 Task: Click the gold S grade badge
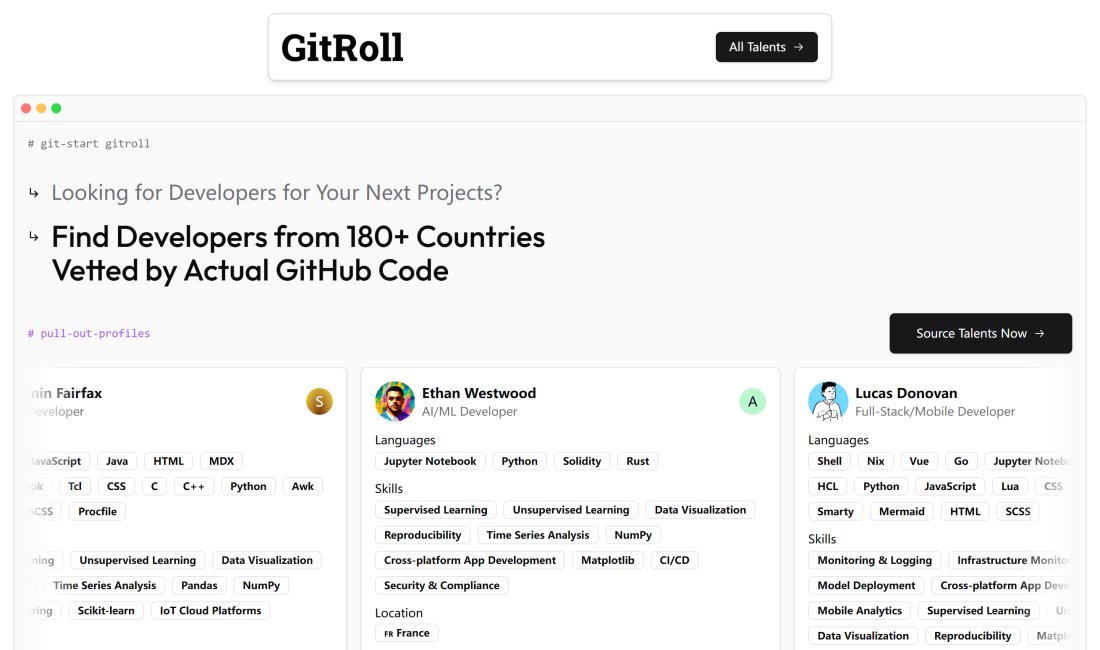tap(319, 402)
